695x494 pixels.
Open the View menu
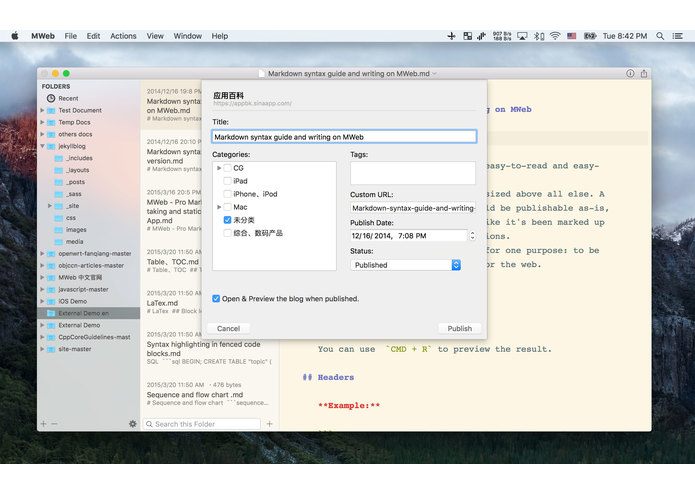point(155,36)
